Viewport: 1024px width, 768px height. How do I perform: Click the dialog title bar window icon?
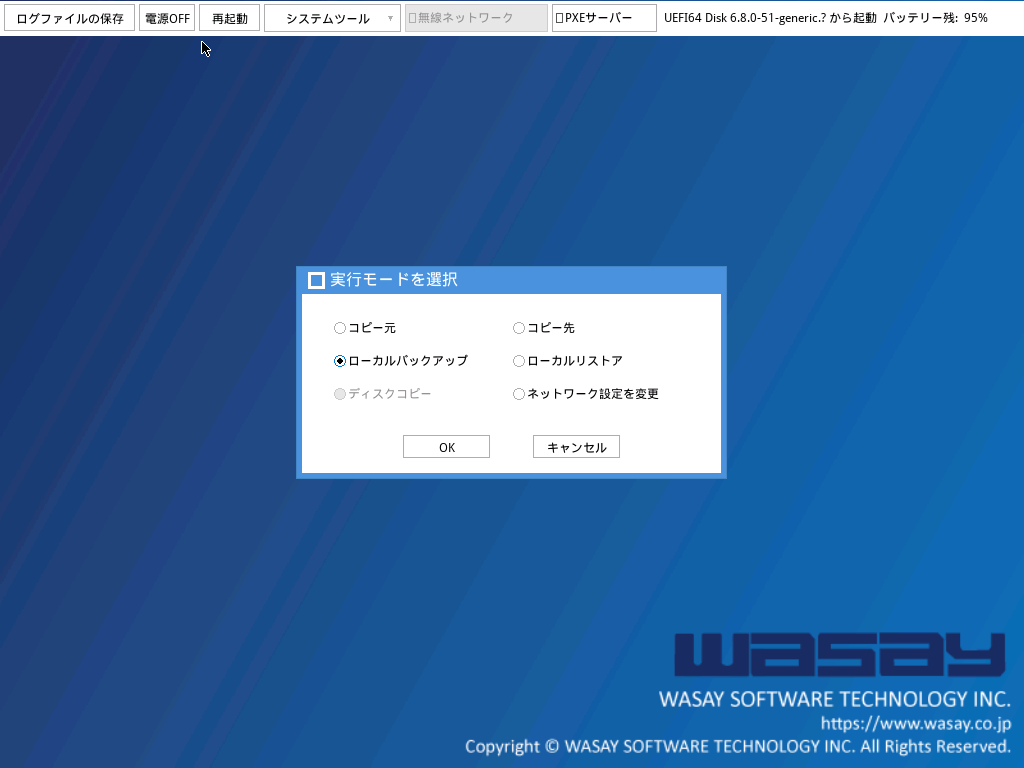coord(316,280)
